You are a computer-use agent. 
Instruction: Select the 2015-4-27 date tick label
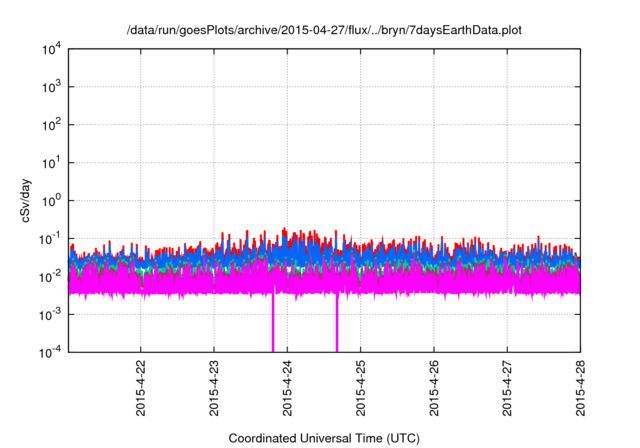(507, 388)
